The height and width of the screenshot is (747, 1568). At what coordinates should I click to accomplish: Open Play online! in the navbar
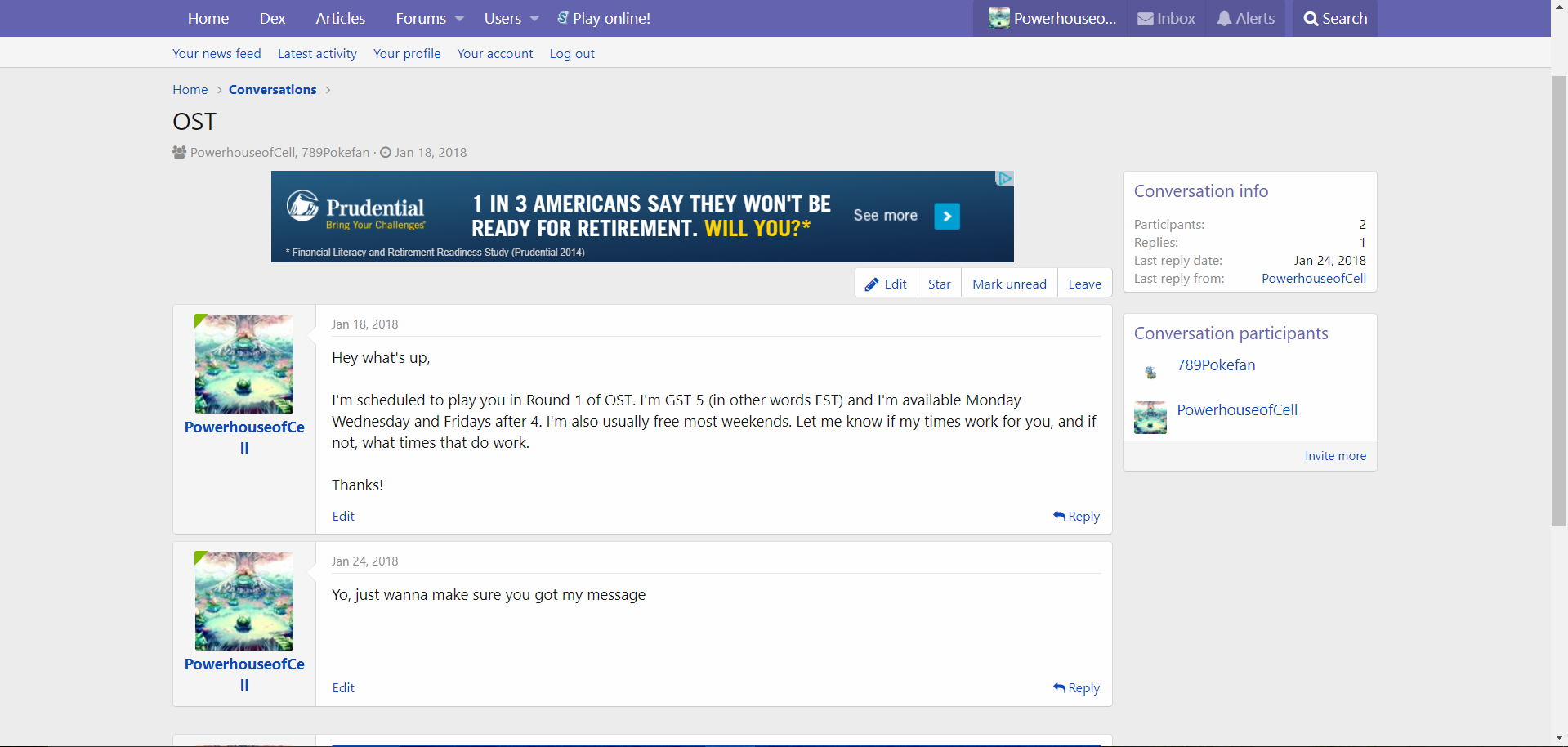click(611, 18)
